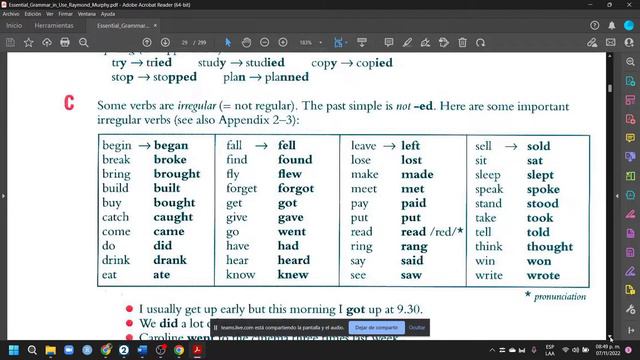Send file by email icon
Viewport: 640px width, 360px height.
click(x=611, y=42)
